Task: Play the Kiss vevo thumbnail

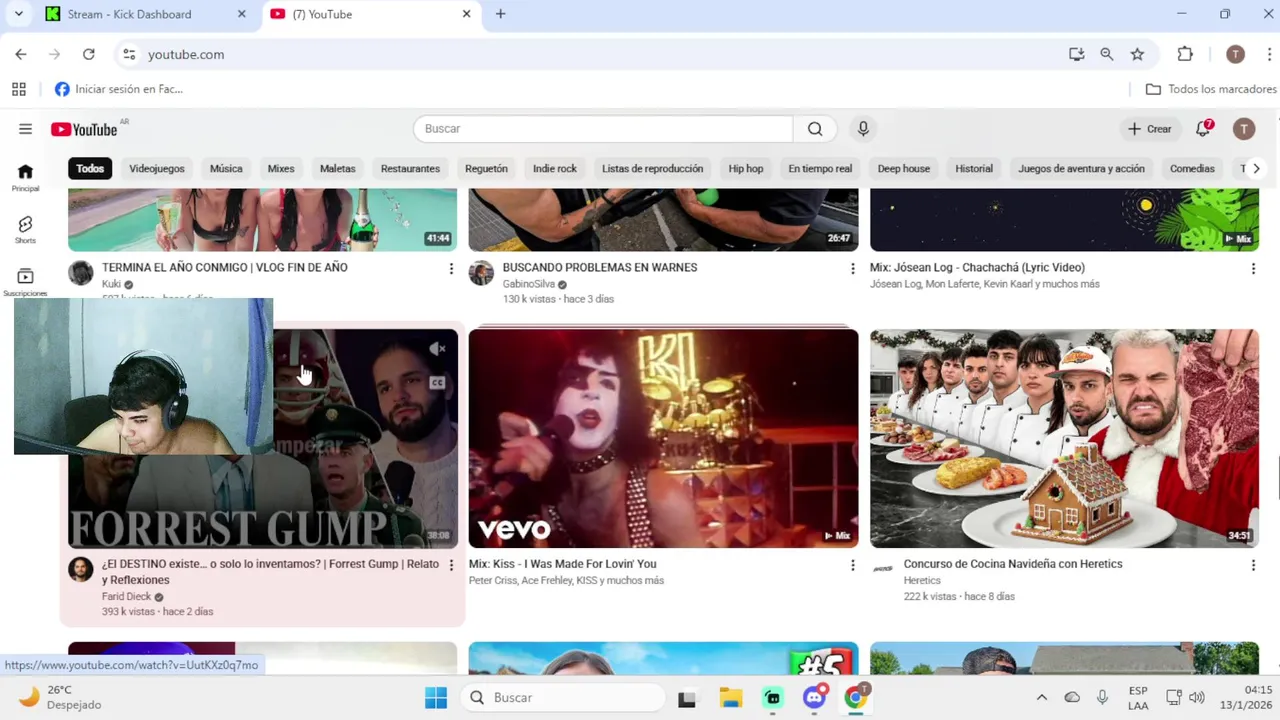Action: (x=663, y=438)
